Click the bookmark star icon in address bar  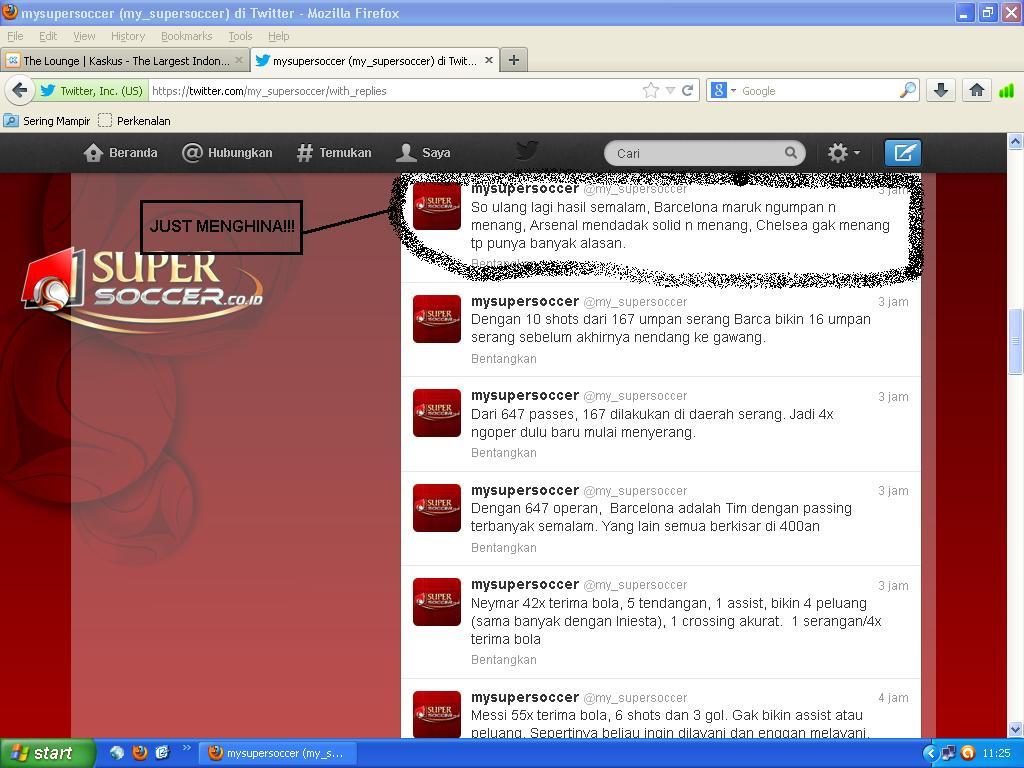coord(650,90)
